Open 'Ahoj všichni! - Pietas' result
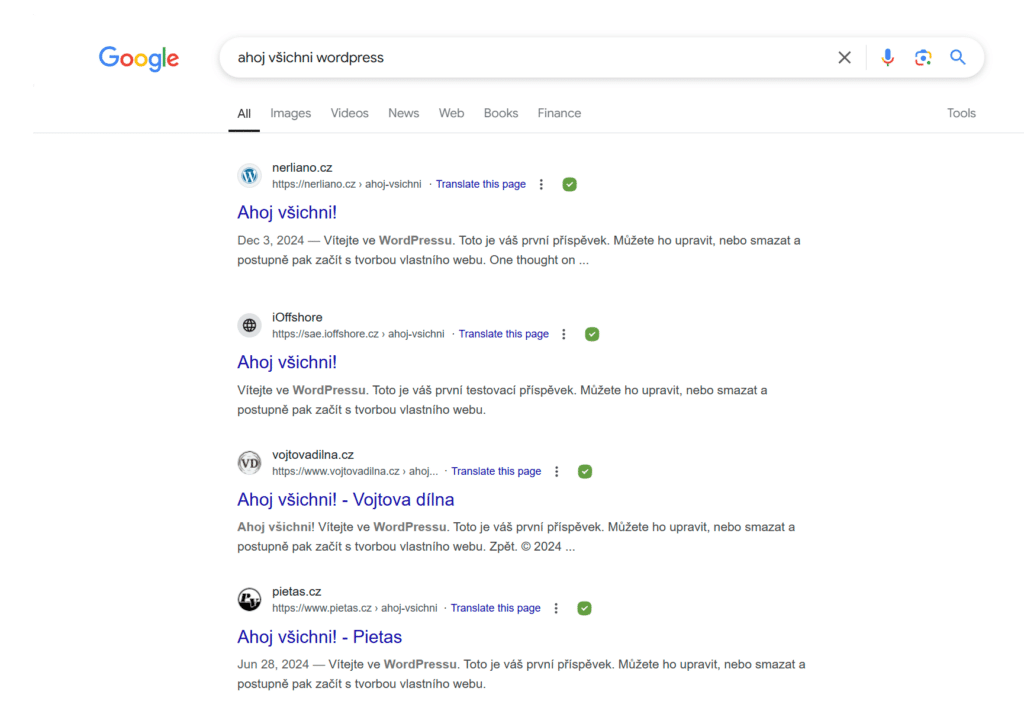 pyautogui.click(x=319, y=636)
